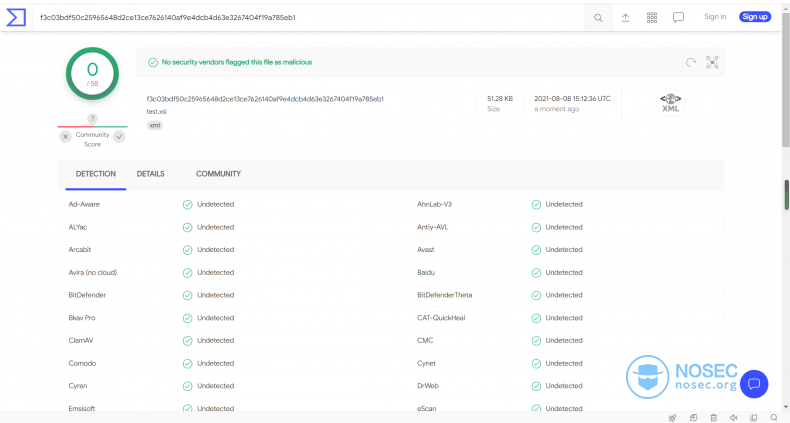Image resolution: width=790 pixels, height=423 pixels.
Task: Click the trash icon in bottom bar
Action: tap(713, 417)
